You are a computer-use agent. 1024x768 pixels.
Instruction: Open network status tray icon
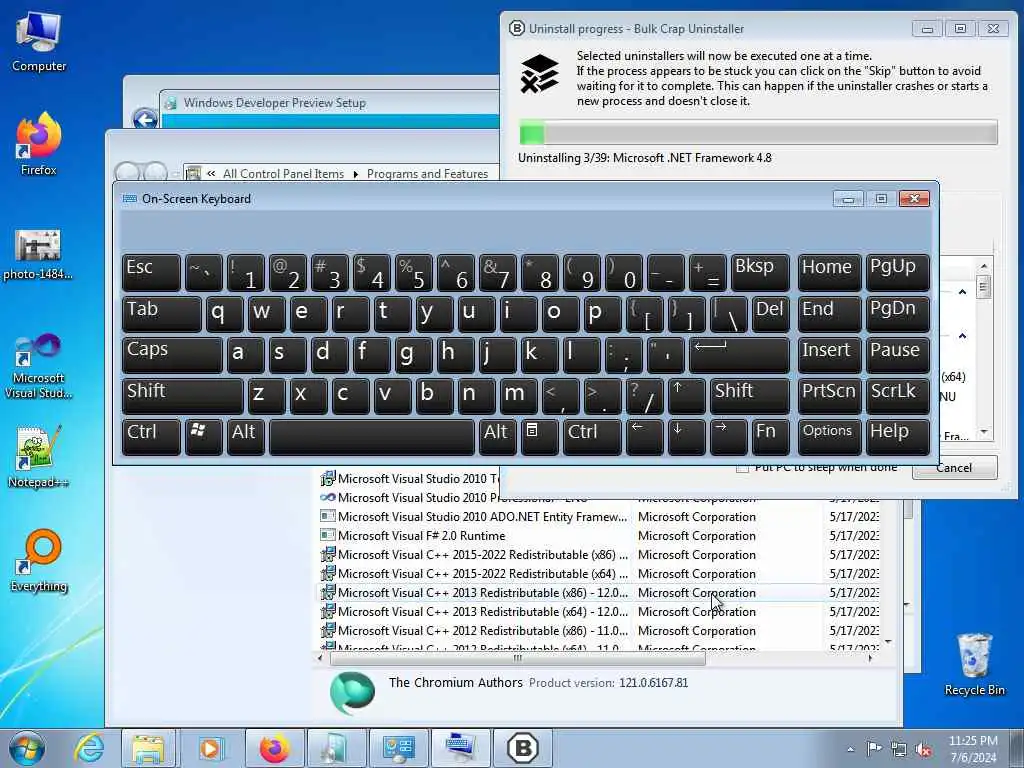pyautogui.click(x=899, y=750)
